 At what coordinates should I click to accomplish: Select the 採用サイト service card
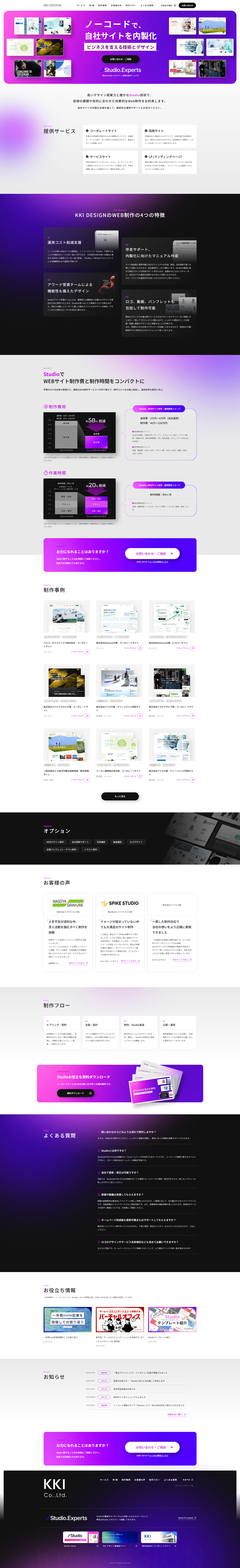[169, 136]
